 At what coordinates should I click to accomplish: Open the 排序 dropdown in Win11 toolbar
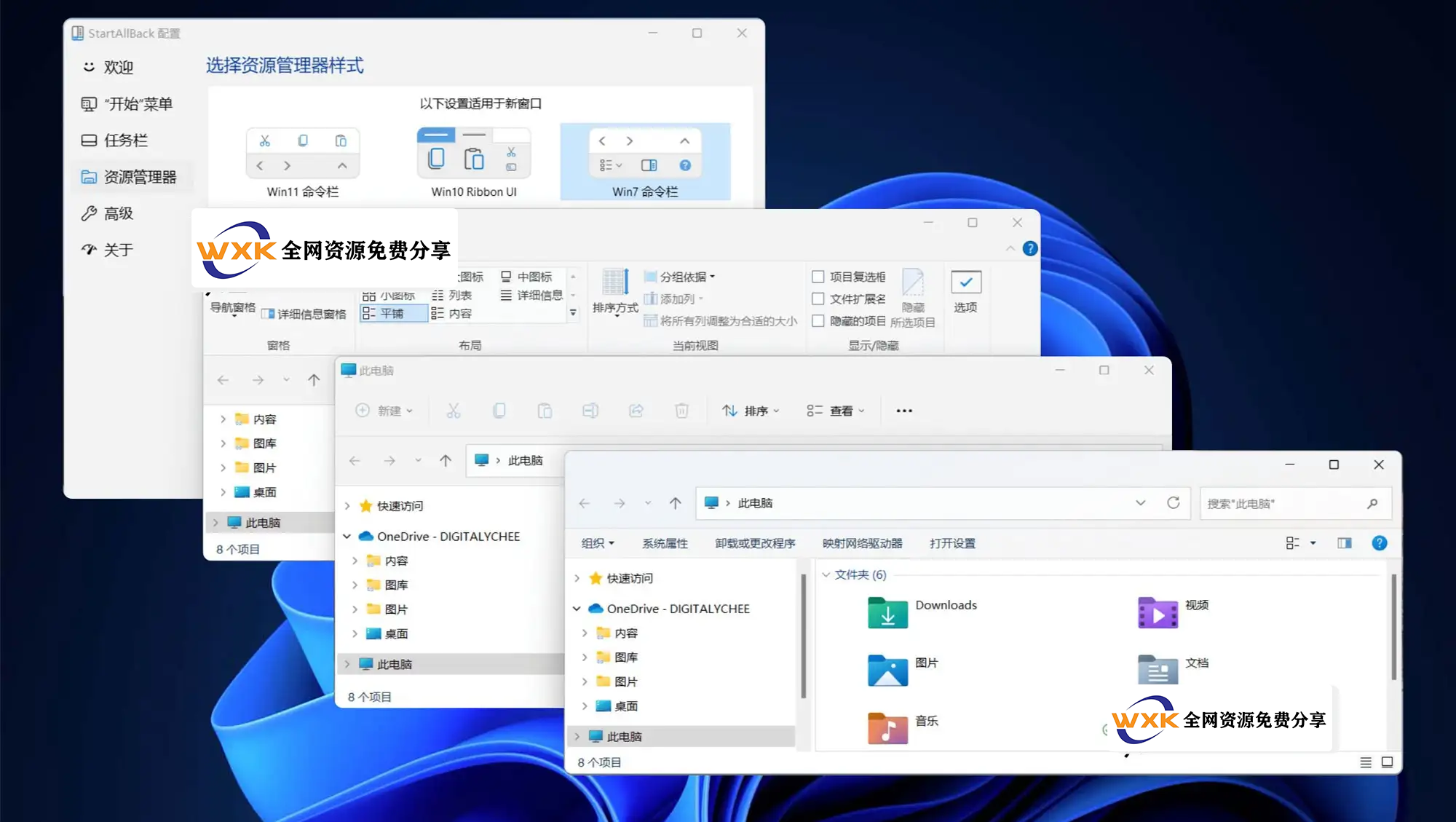click(751, 411)
